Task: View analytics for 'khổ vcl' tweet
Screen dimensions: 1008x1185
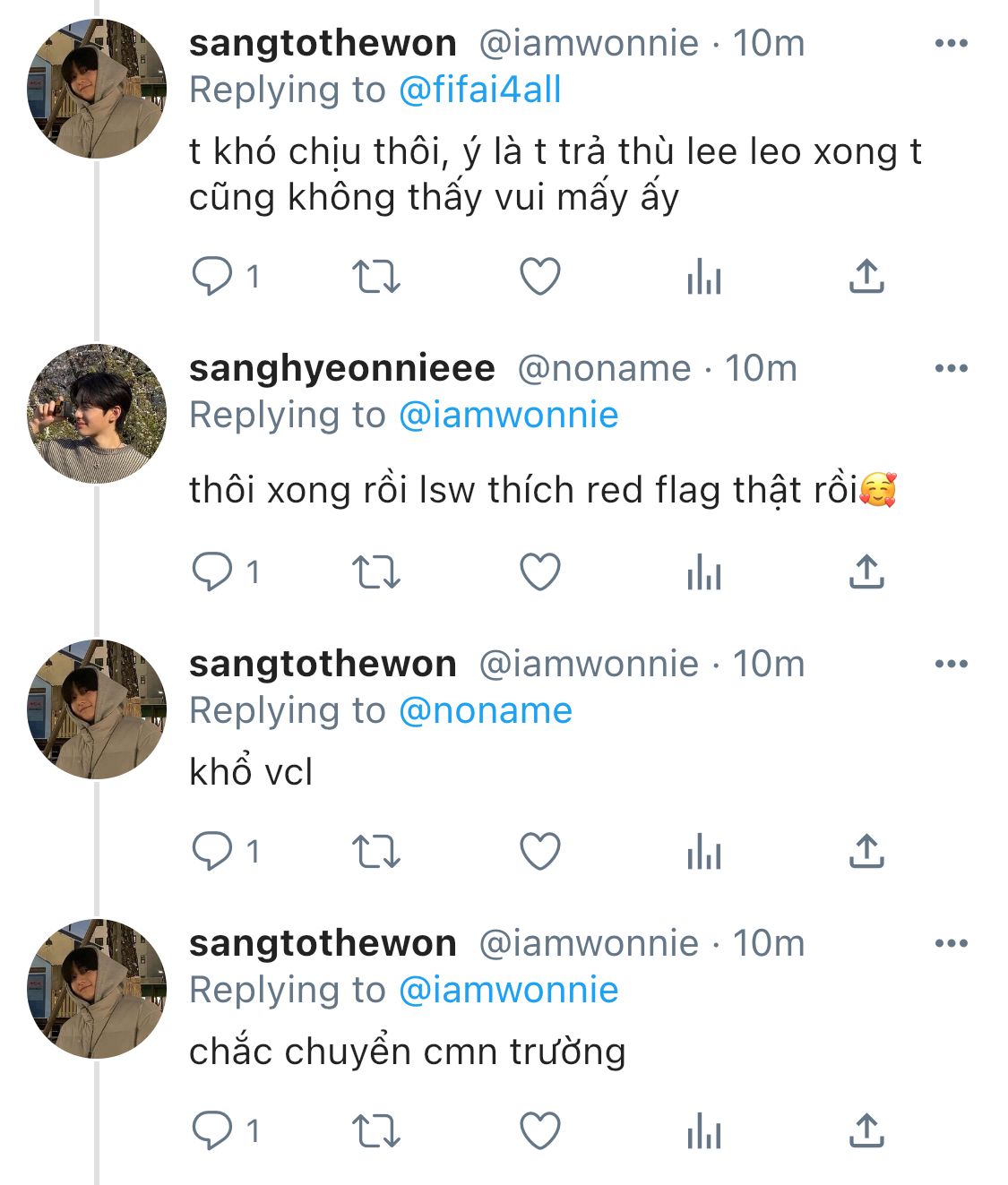Action: pos(703,852)
